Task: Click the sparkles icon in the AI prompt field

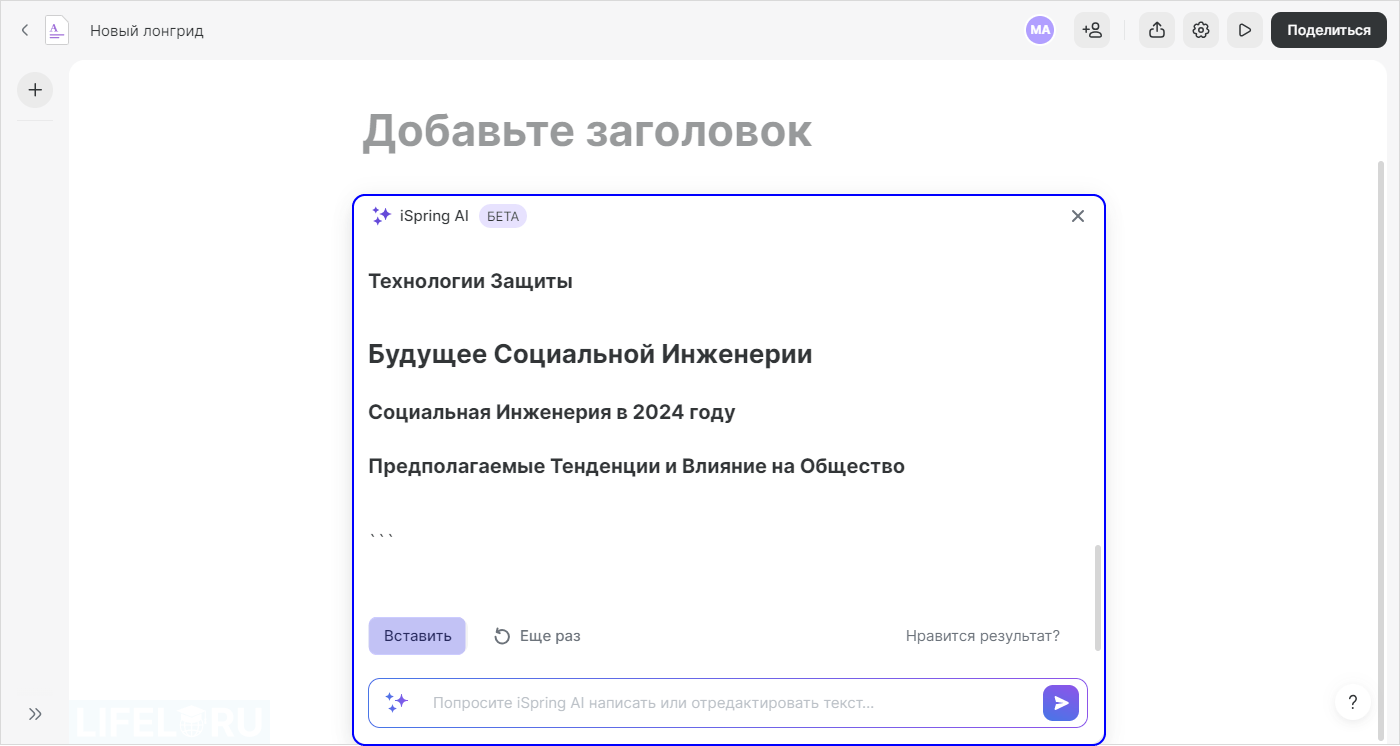Action: (396, 703)
